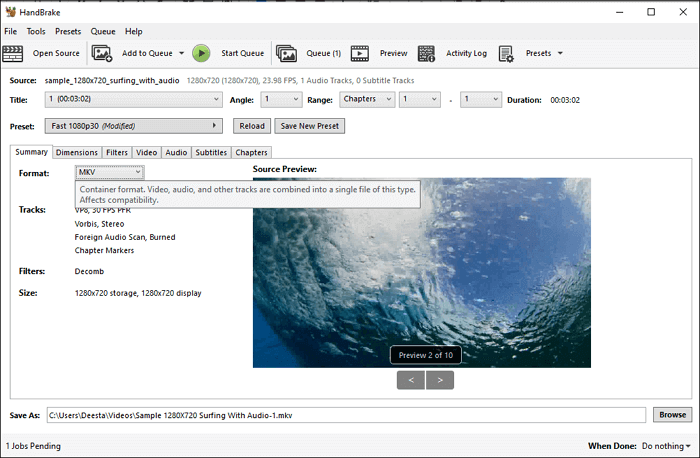The height and width of the screenshot is (458, 700).
Task: Switch to the Dimensions tab
Action: 77,152
